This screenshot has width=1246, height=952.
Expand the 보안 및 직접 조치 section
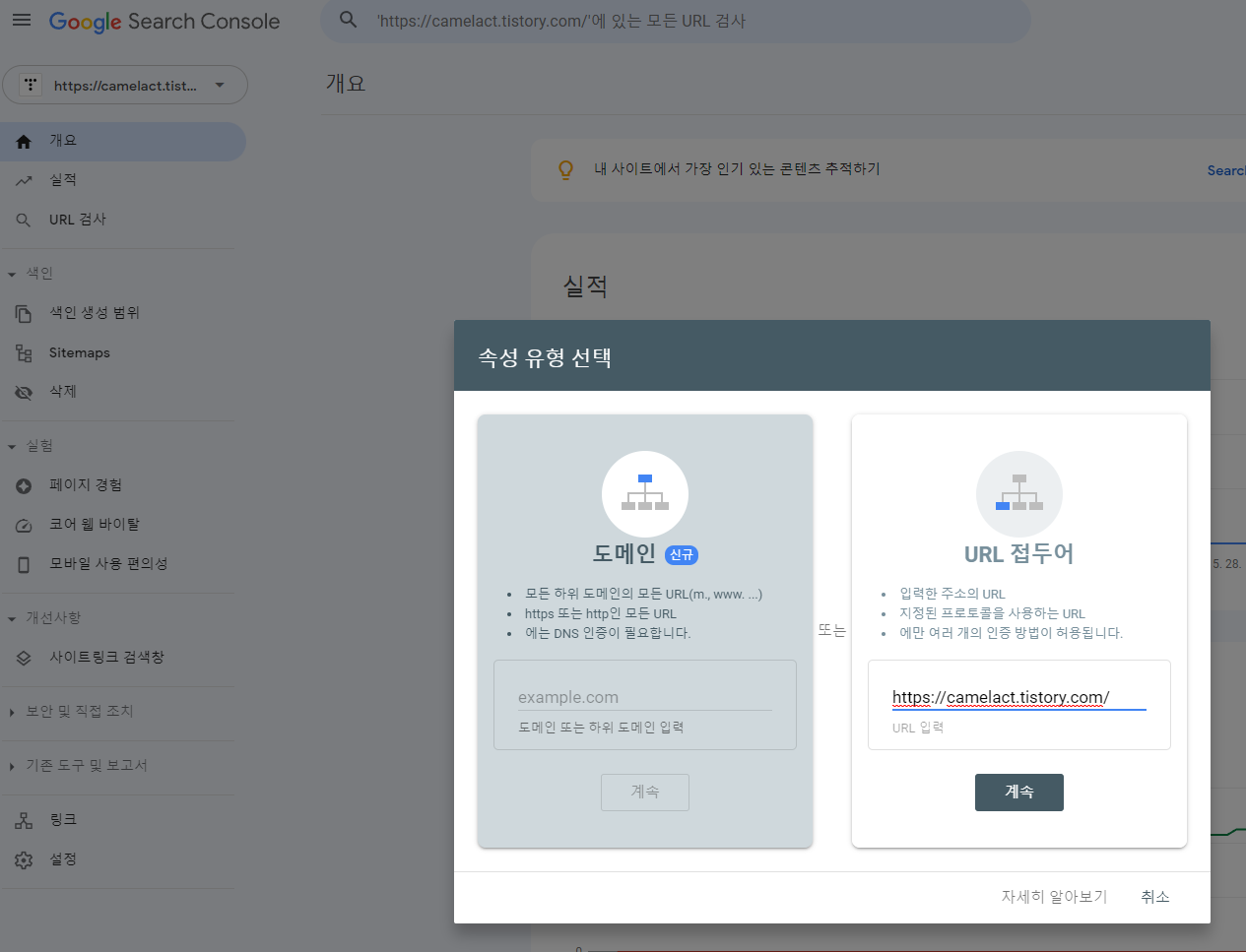pos(12,713)
